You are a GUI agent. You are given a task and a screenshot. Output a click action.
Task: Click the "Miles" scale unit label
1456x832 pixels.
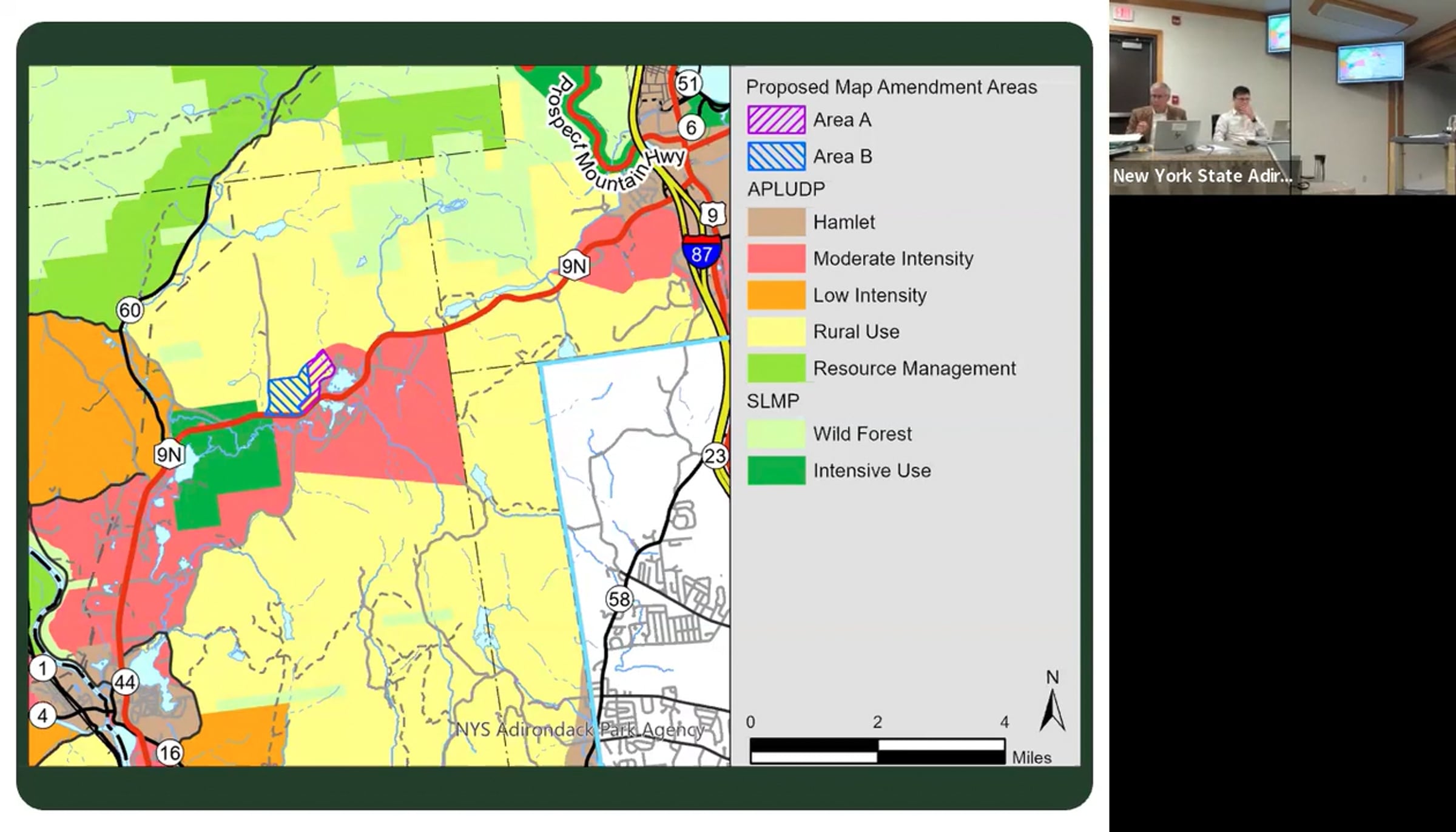coord(1031,757)
